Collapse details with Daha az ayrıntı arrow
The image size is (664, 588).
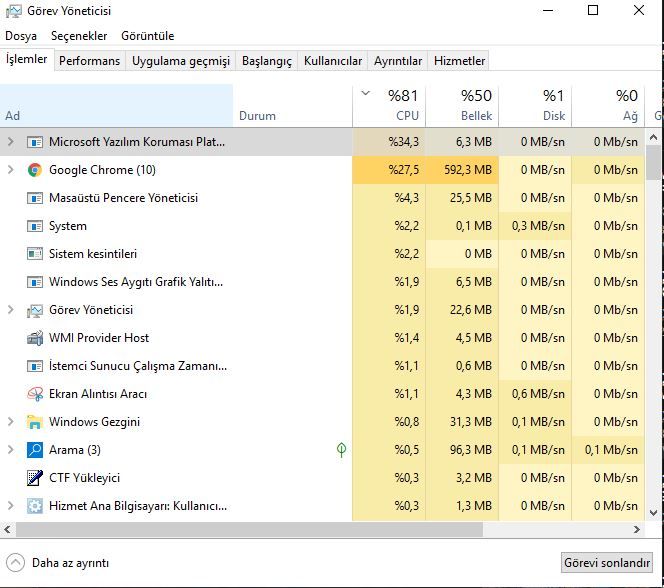click(15, 563)
